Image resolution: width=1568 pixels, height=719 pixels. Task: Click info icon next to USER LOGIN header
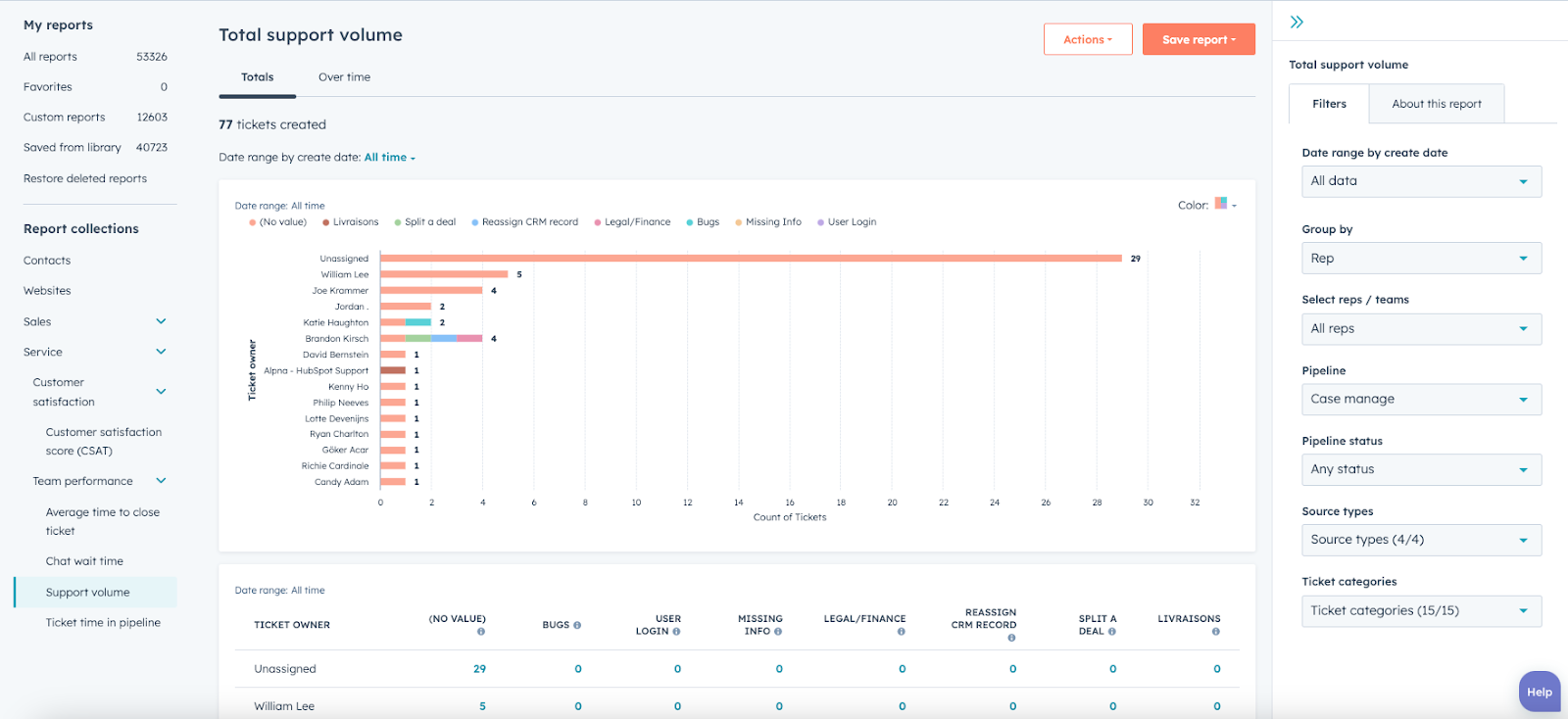point(676,632)
